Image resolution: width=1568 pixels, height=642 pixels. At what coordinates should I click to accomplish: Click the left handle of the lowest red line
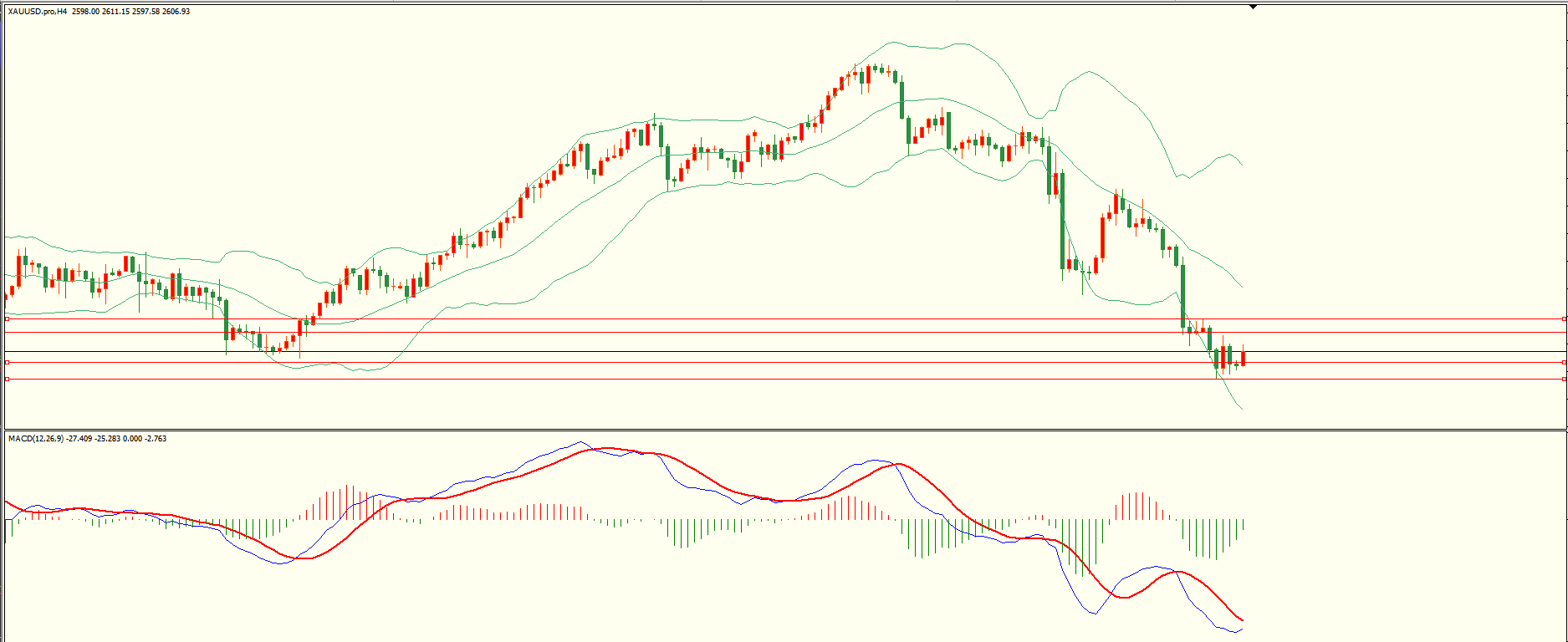pyautogui.click(x=7, y=379)
